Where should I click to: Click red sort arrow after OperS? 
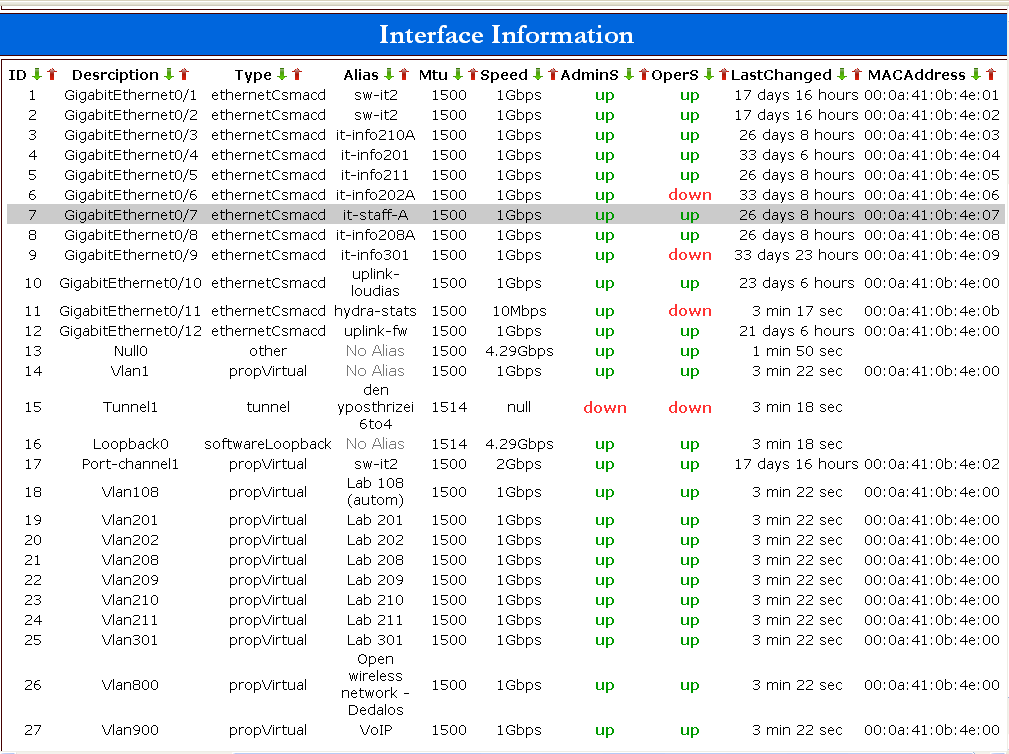[724, 75]
